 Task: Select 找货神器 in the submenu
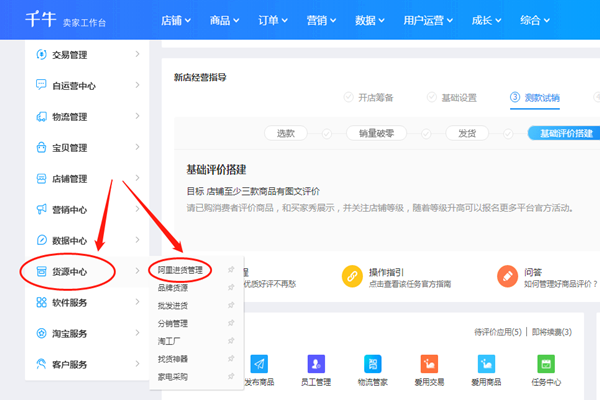tap(173, 359)
